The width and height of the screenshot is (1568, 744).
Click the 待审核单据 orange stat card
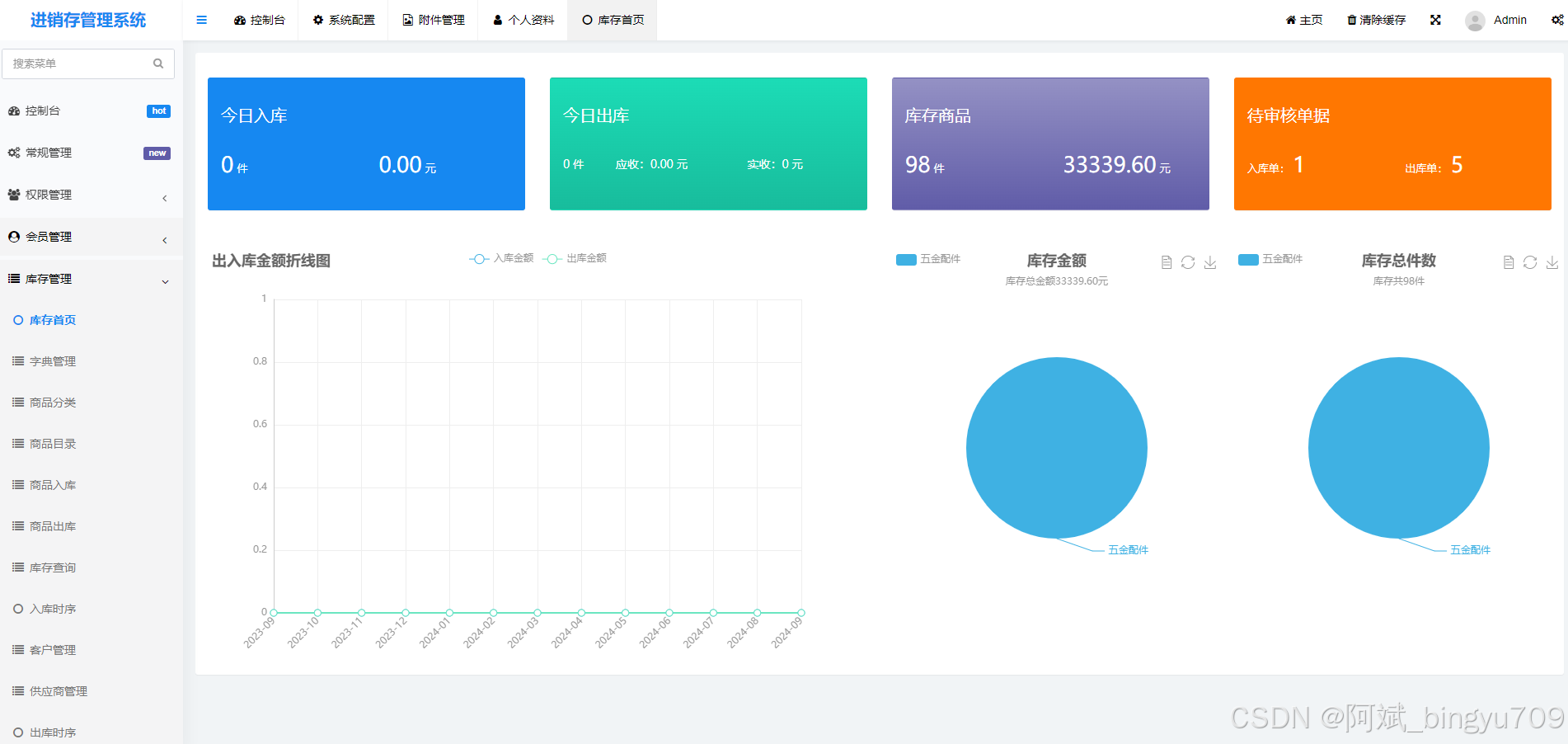(x=1392, y=144)
